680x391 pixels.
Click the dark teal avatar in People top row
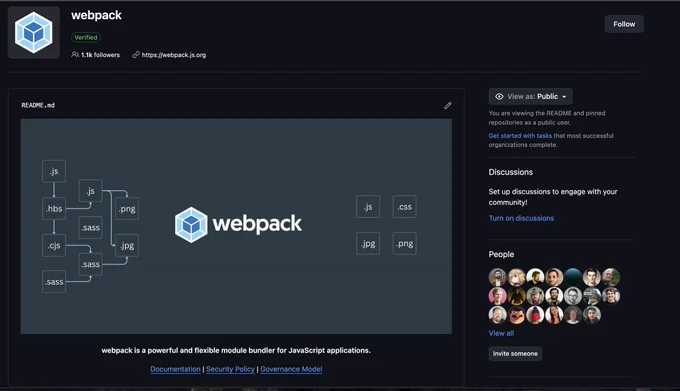(x=573, y=277)
